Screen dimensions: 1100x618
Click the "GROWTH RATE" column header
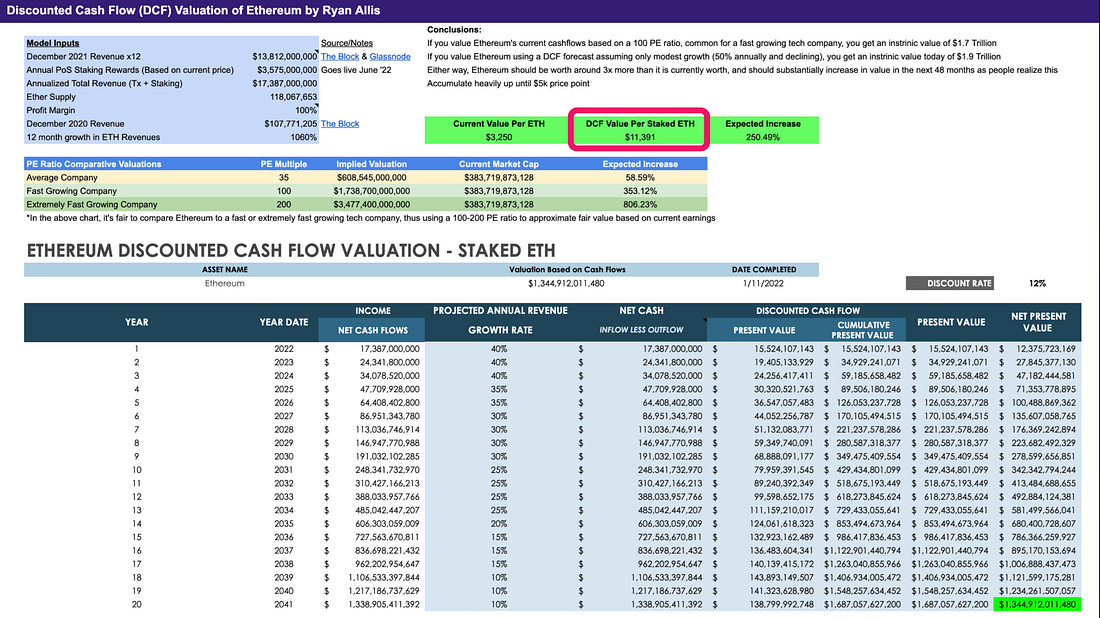point(500,330)
